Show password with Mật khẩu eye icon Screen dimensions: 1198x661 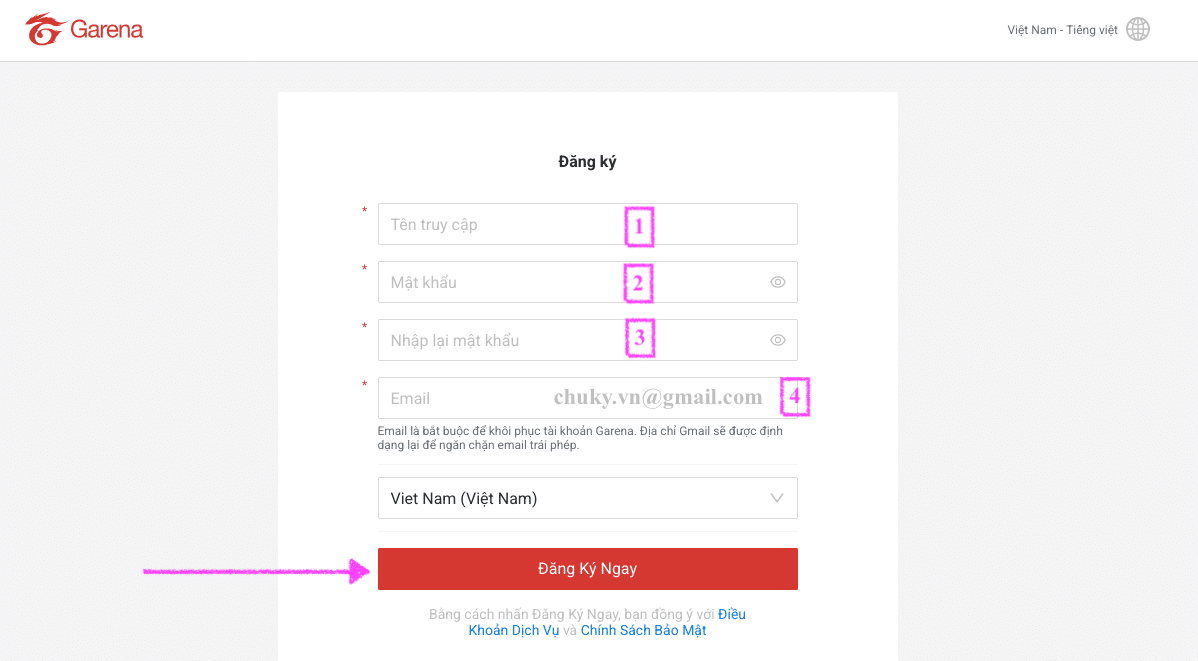[778, 282]
